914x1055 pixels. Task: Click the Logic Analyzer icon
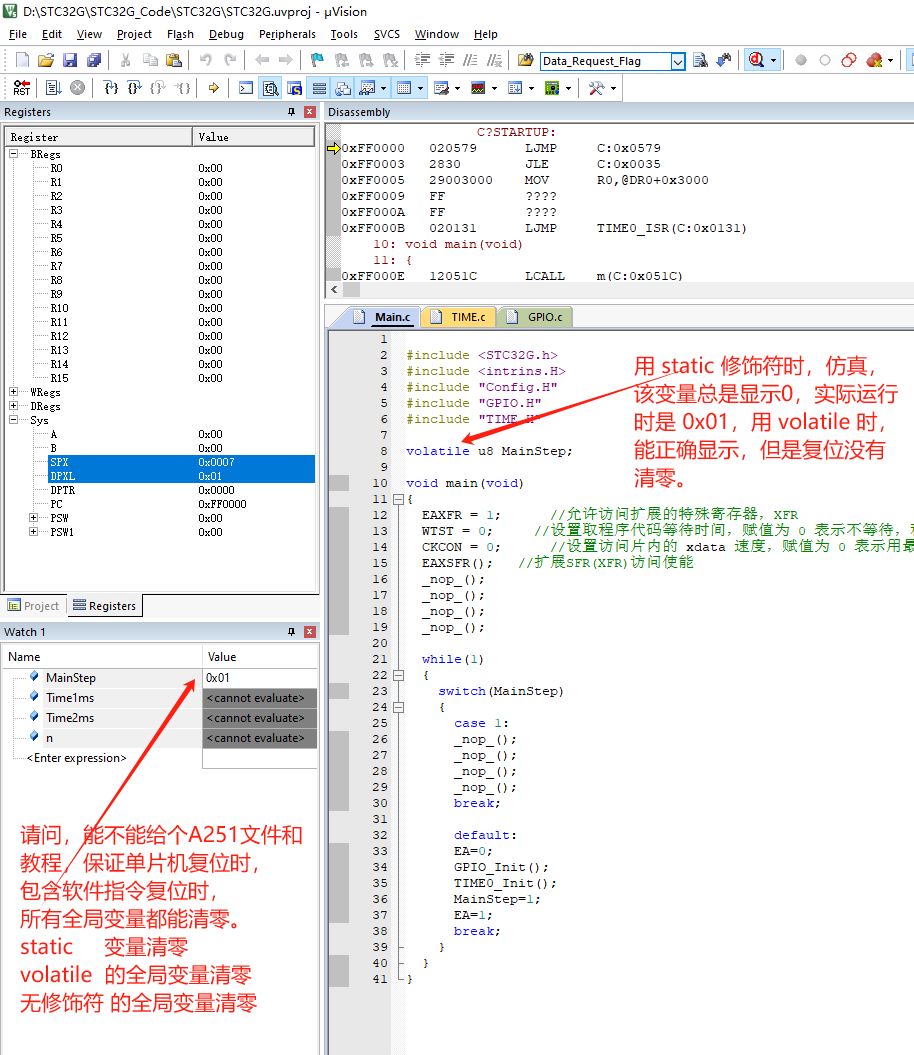pyautogui.click(x=479, y=88)
